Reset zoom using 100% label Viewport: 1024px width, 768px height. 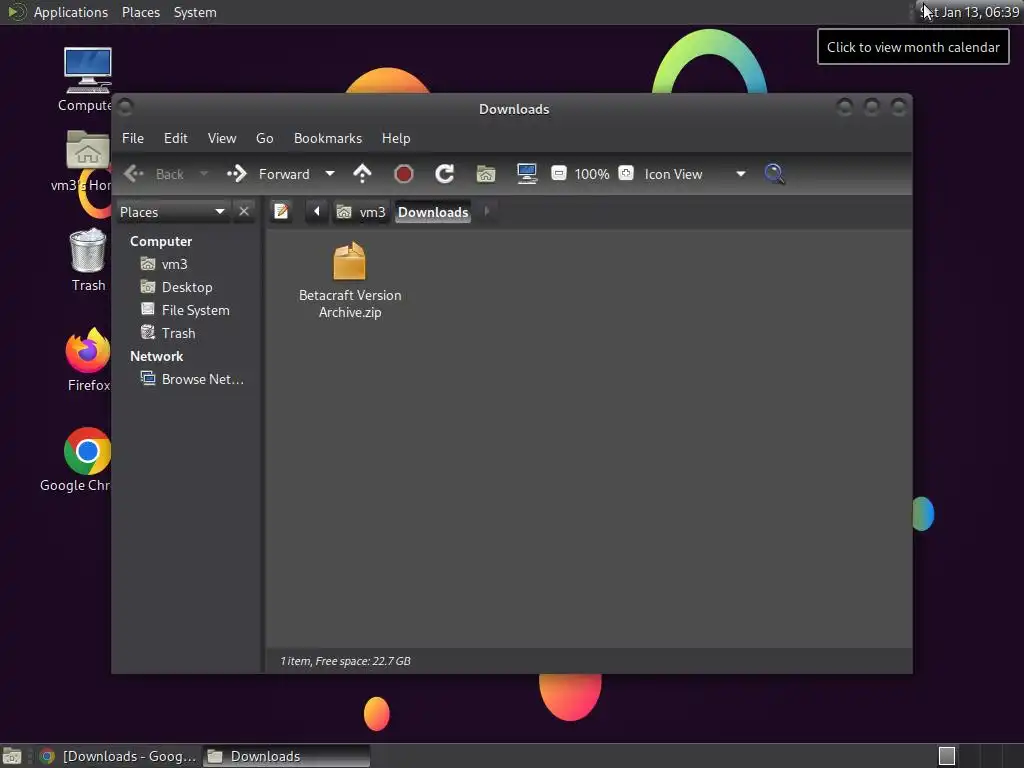(x=592, y=174)
